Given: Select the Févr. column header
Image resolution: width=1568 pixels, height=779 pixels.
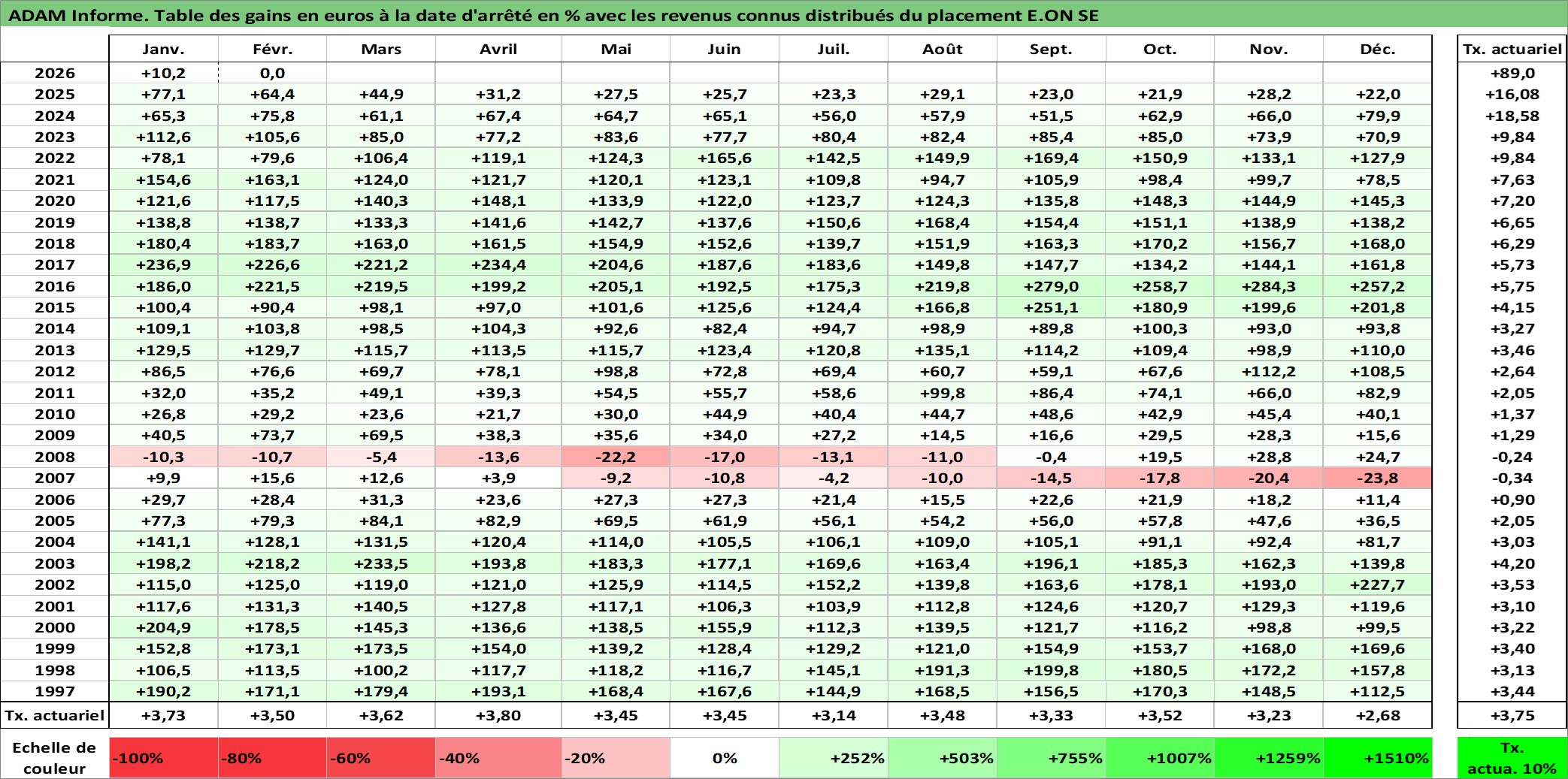Looking at the screenshot, I should [x=272, y=49].
